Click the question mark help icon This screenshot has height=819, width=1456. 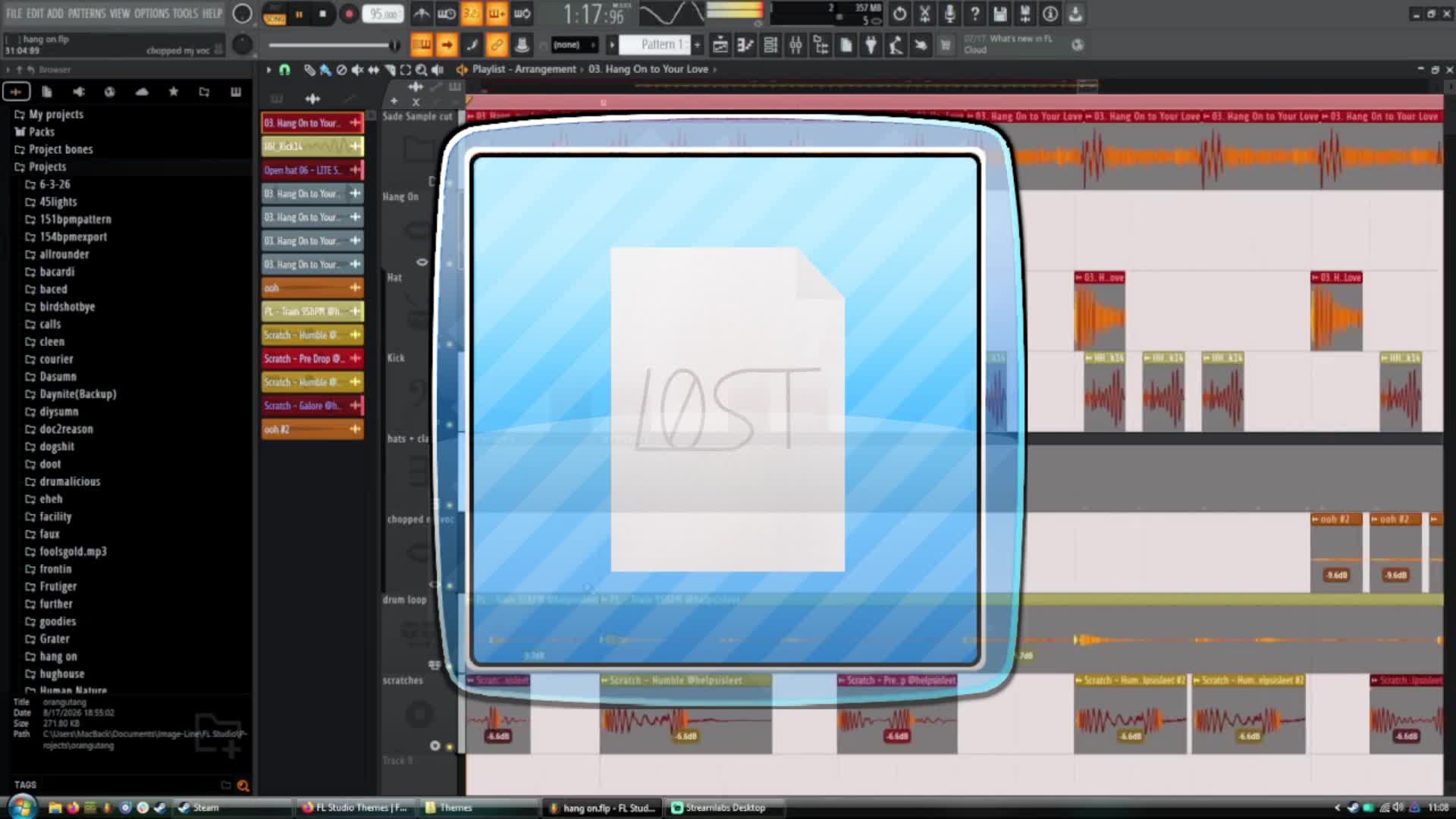[974, 14]
